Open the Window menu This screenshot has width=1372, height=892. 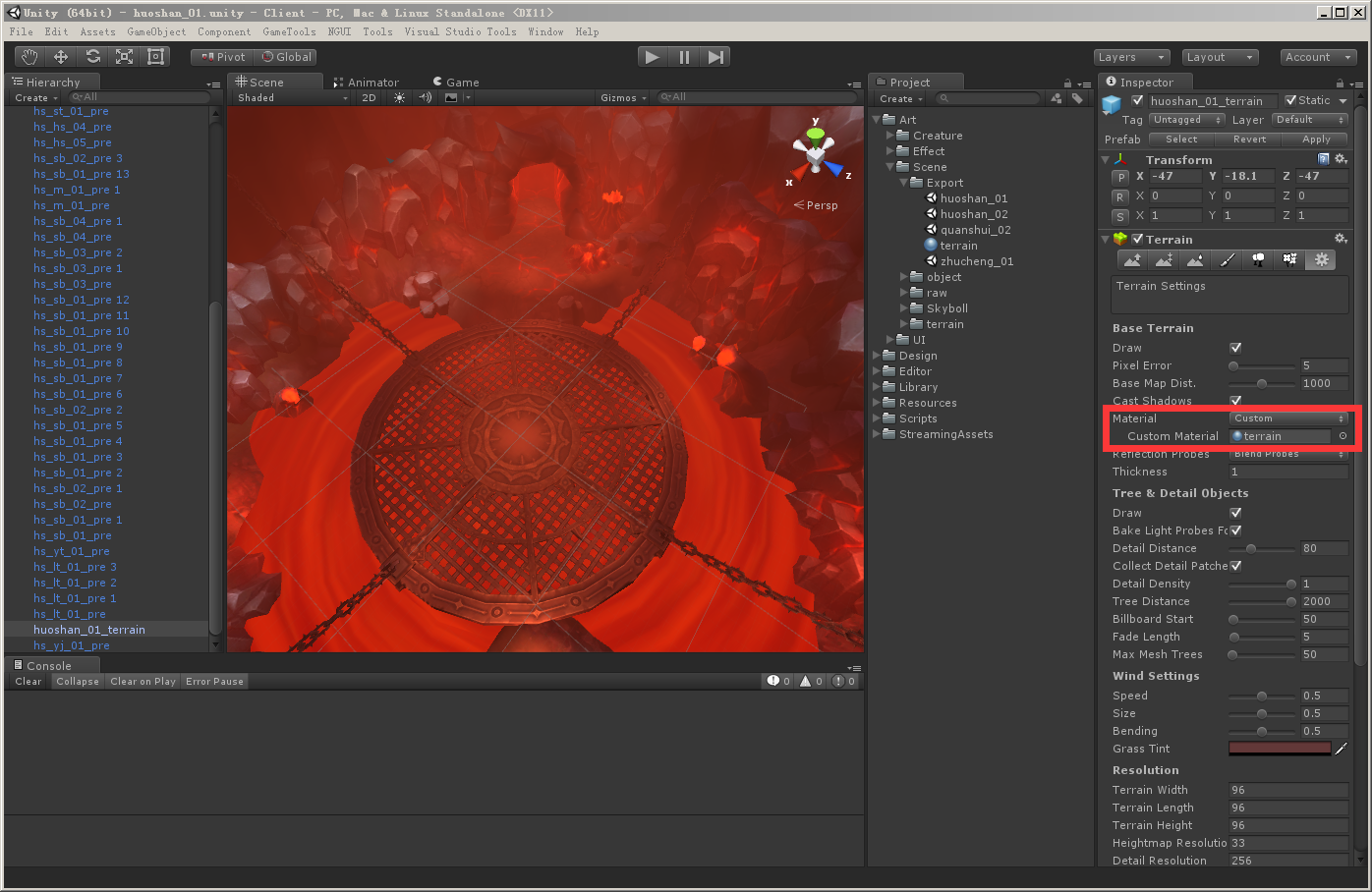545,31
